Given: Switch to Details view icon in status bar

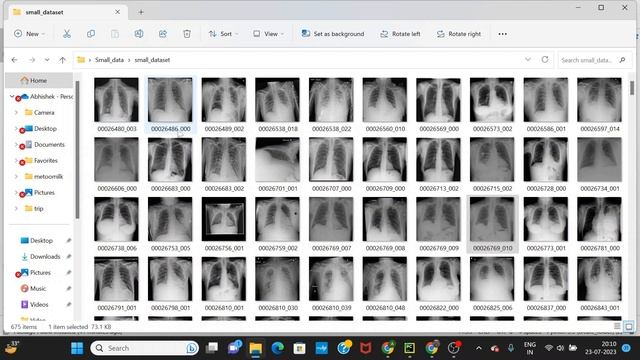Looking at the screenshot, I should click(x=617, y=327).
